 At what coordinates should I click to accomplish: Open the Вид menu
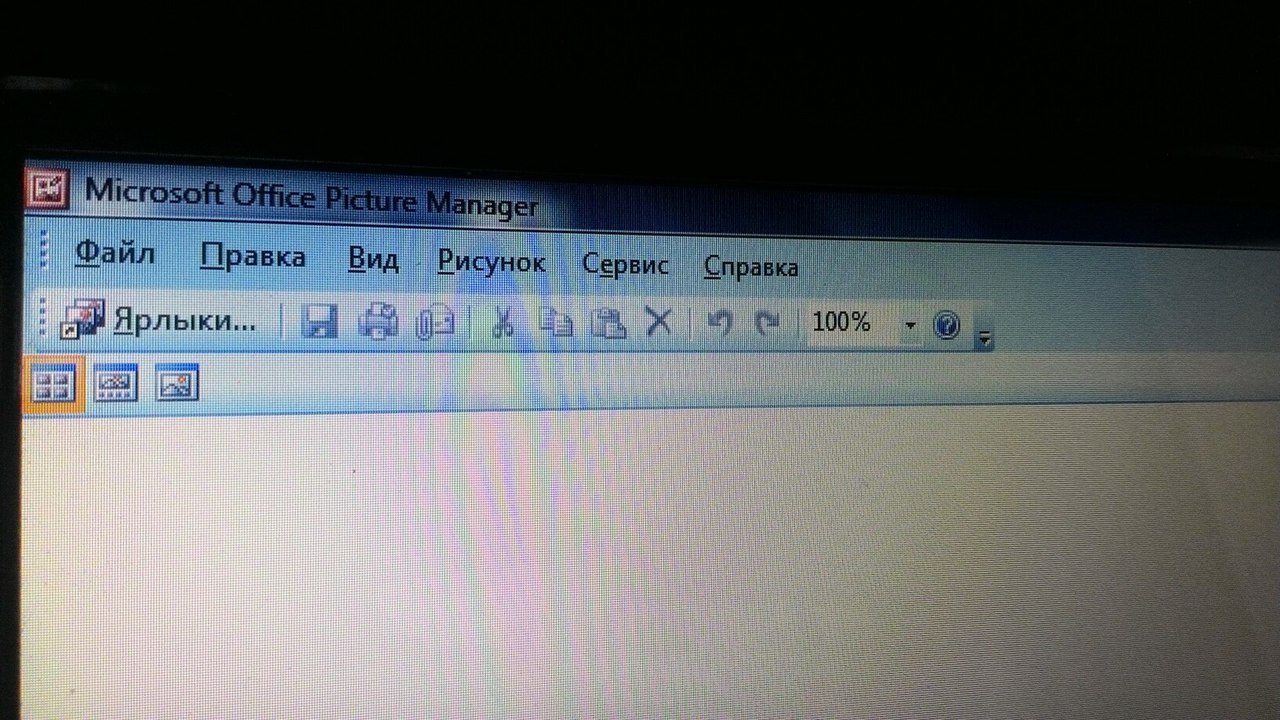pos(373,261)
